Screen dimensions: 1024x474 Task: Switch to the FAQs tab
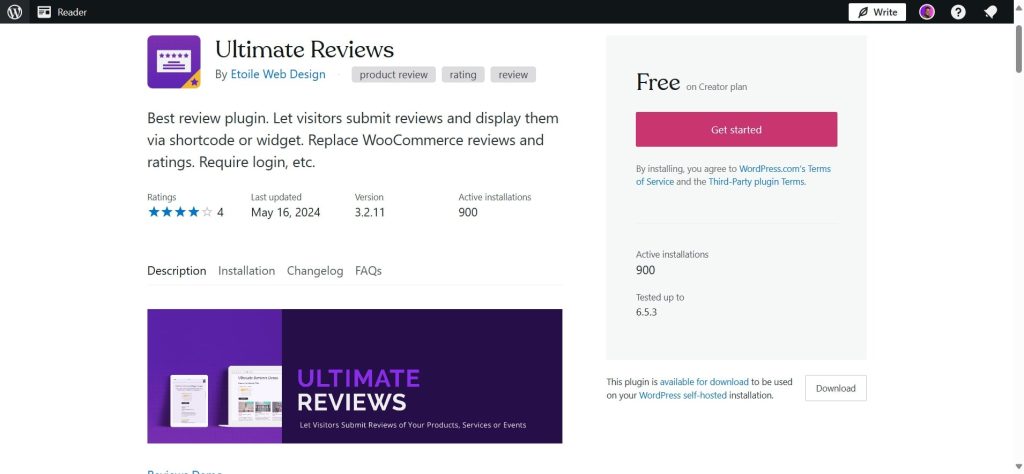click(368, 270)
